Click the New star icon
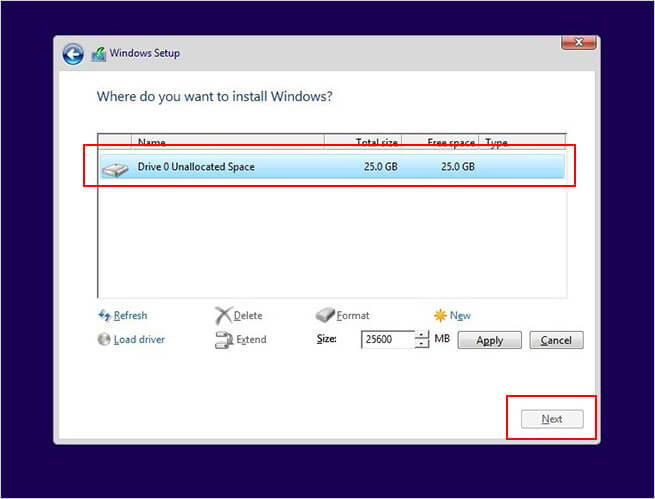The image size is (655, 499). coord(440,315)
